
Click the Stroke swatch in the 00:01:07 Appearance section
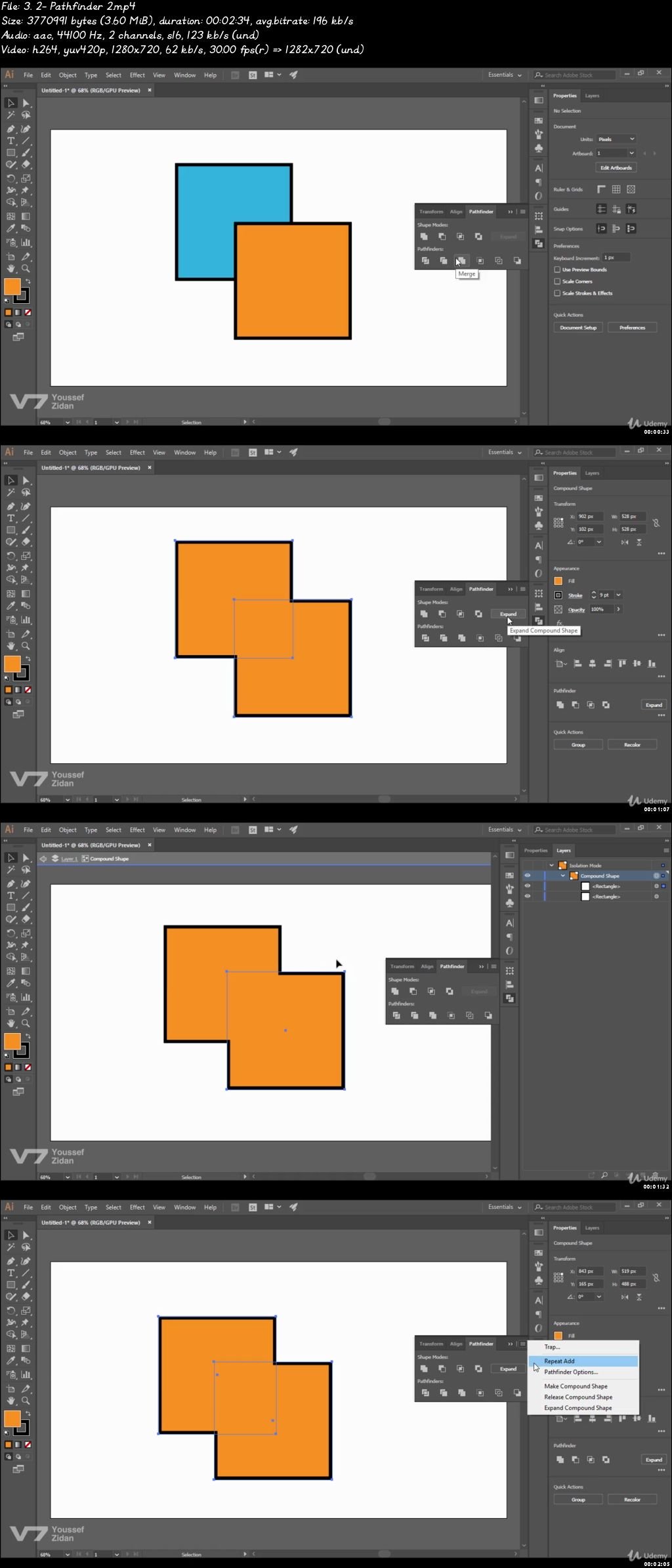coord(558,595)
